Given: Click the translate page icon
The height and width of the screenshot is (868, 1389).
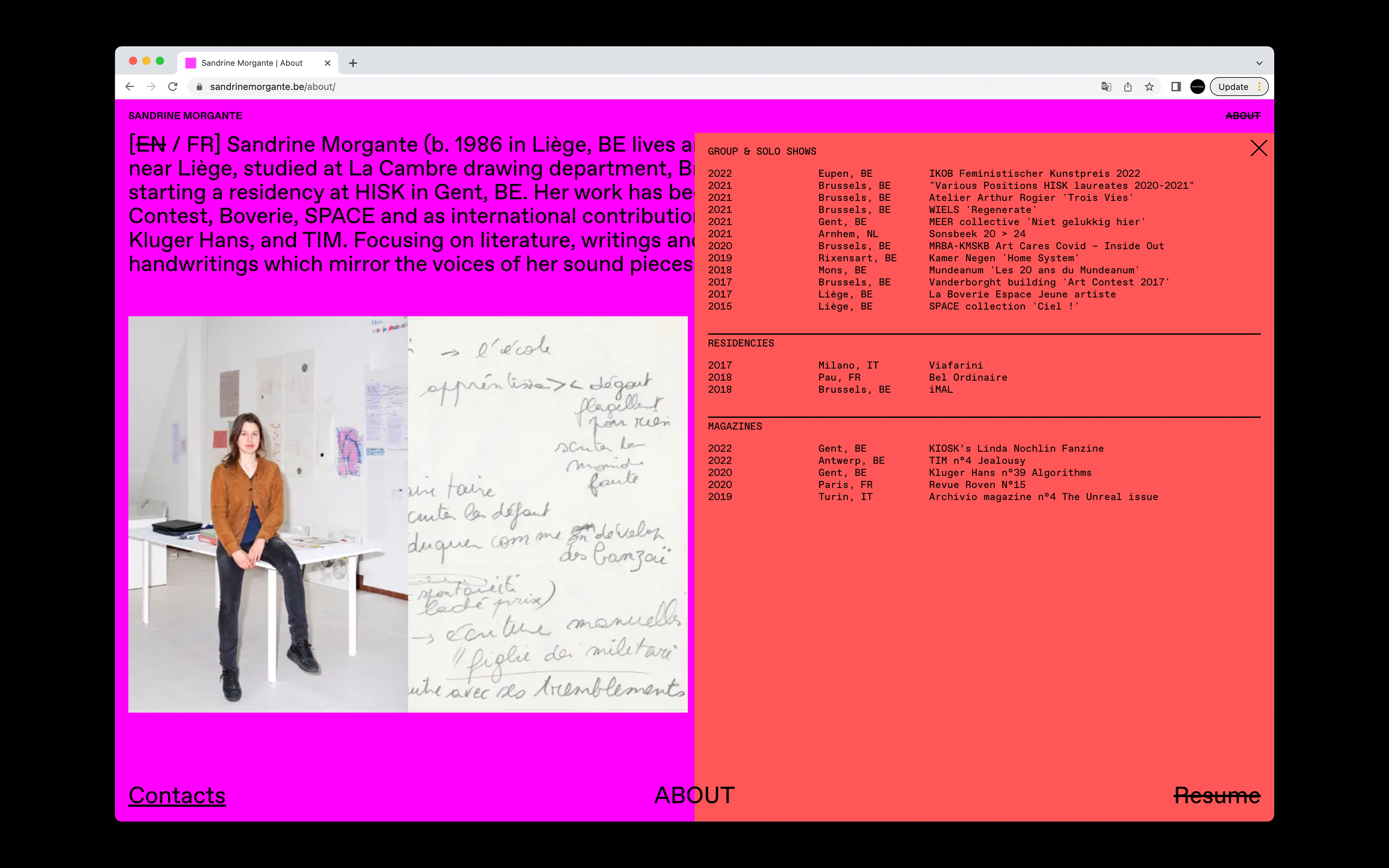Looking at the screenshot, I should click(x=1106, y=87).
